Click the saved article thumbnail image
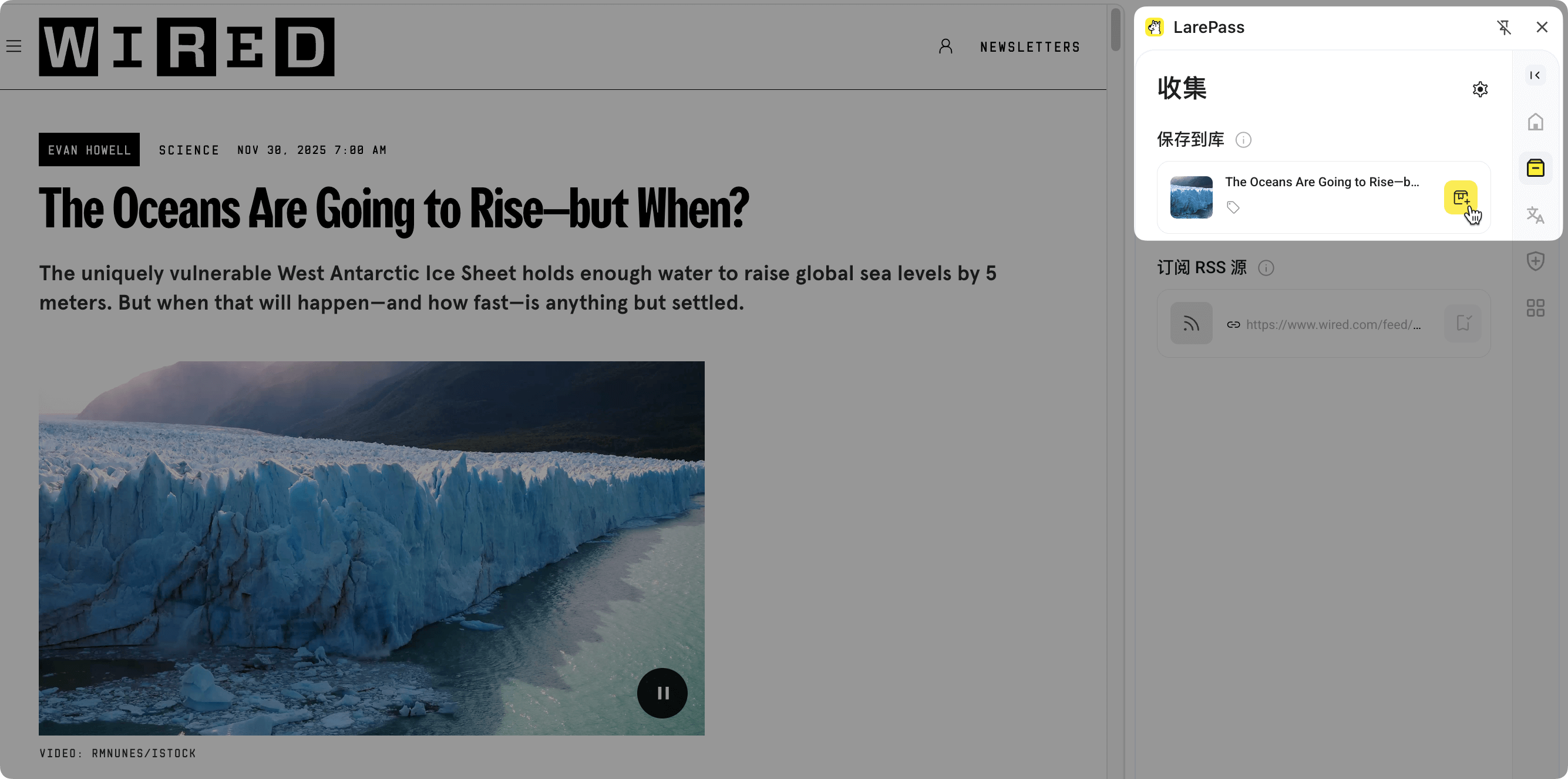This screenshot has height=779, width=1568. 1190,197
